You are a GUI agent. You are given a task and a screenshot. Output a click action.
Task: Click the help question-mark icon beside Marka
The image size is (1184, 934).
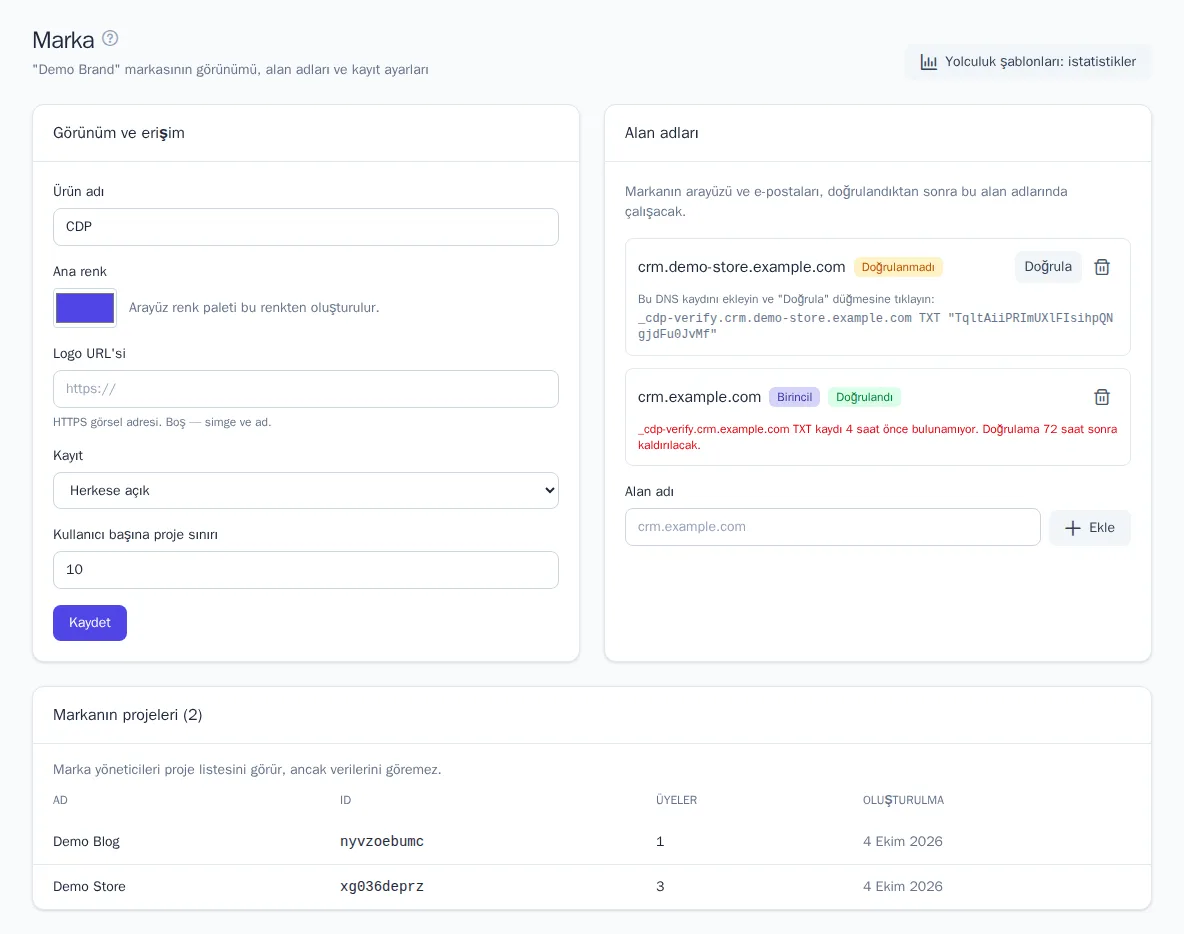[x=110, y=38]
